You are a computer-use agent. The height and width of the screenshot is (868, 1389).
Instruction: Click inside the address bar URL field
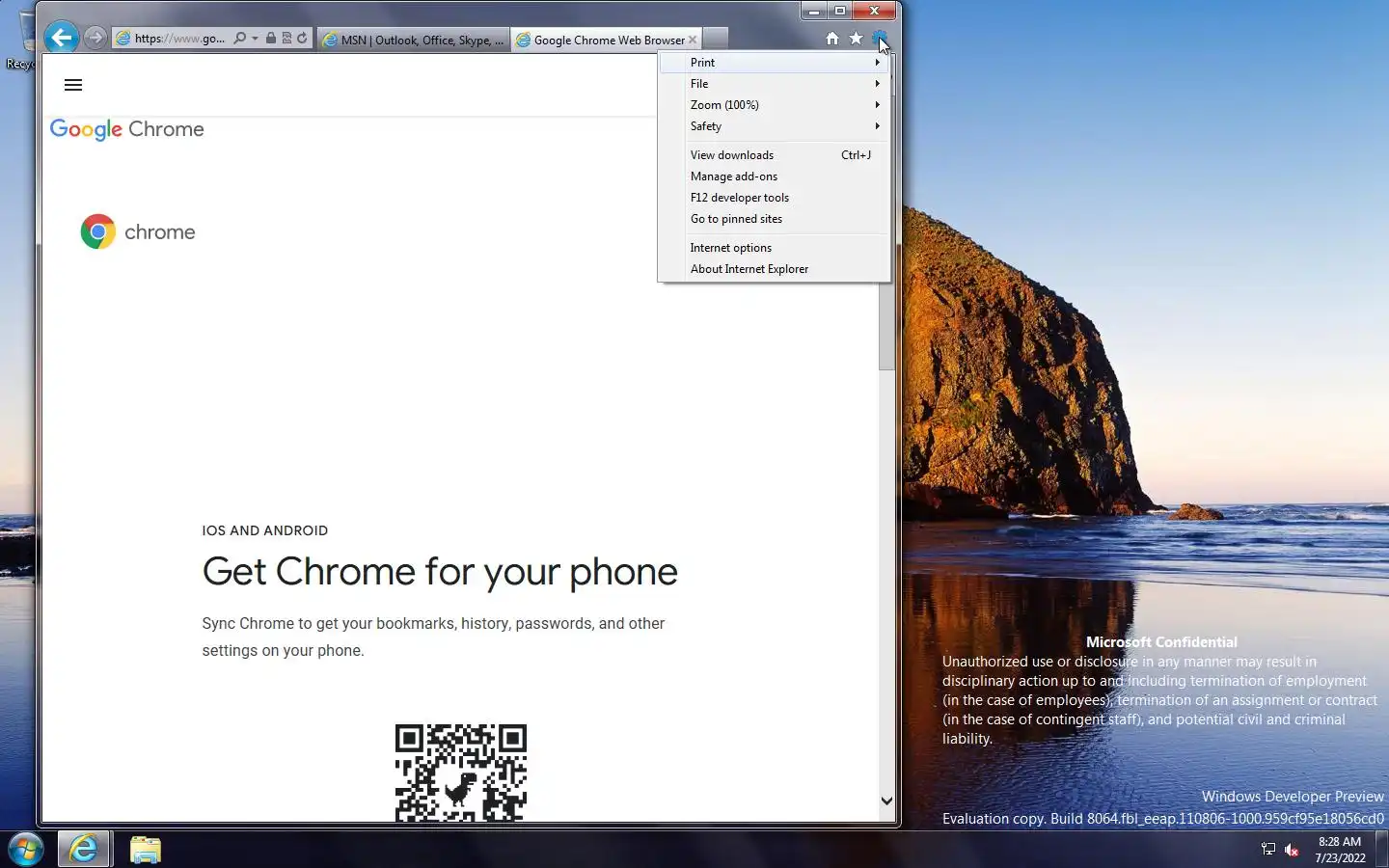pos(178,39)
